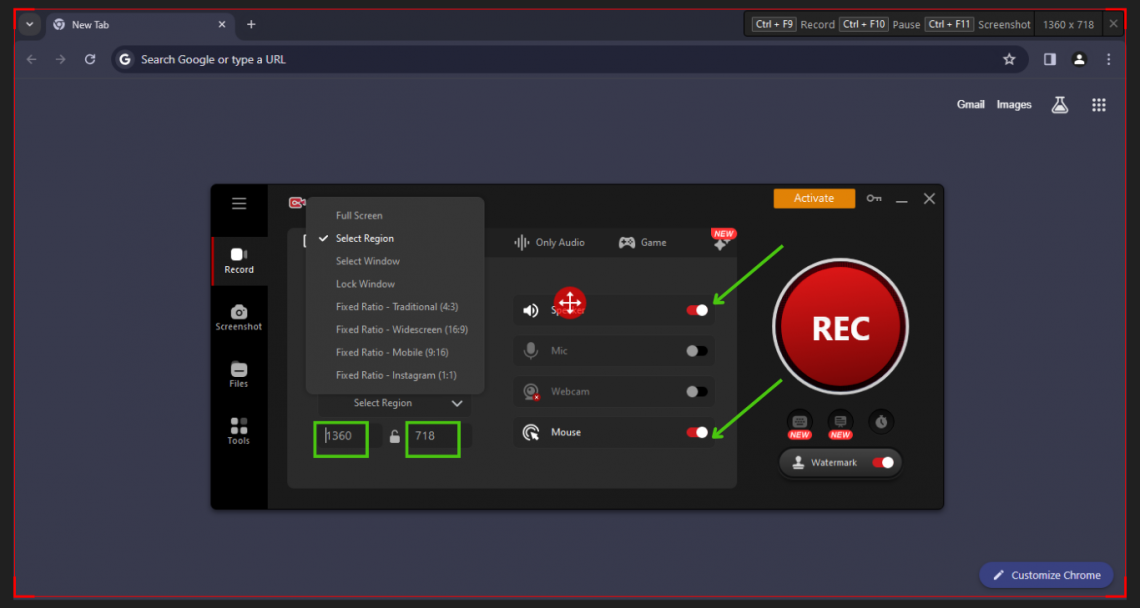Click the scheduled recording timer icon
The image size is (1140, 608).
pyautogui.click(x=881, y=423)
